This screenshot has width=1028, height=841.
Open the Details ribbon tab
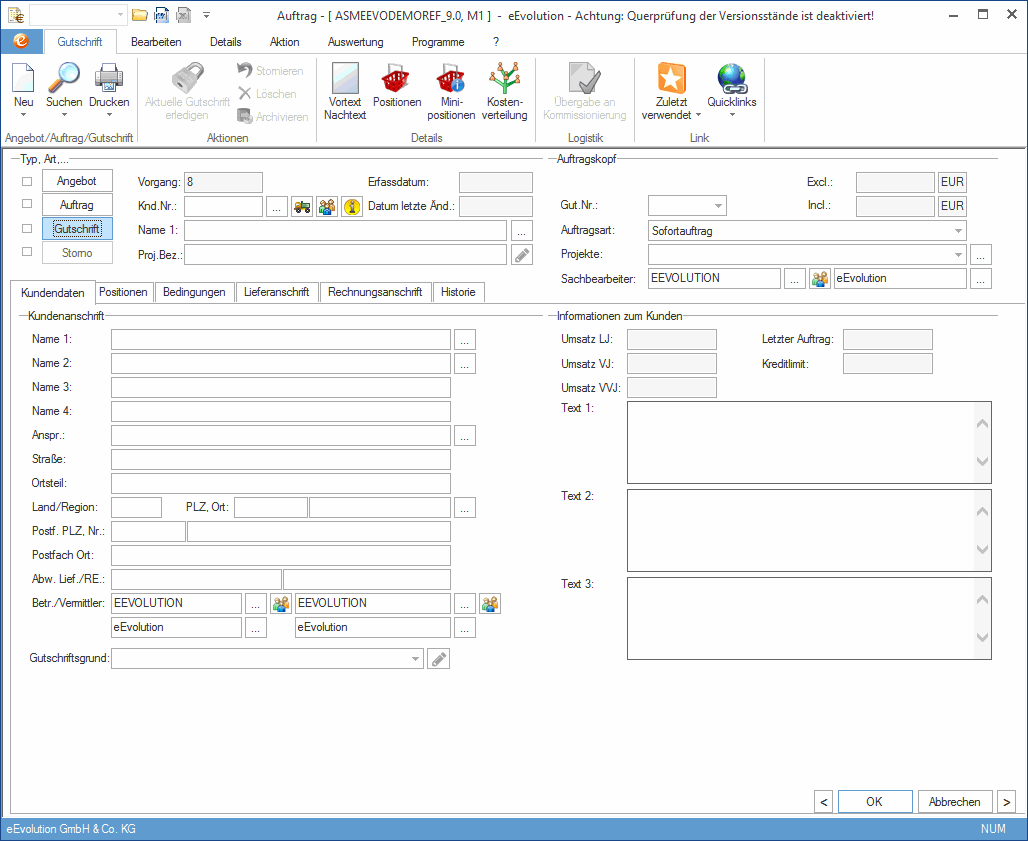pyautogui.click(x=226, y=42)
